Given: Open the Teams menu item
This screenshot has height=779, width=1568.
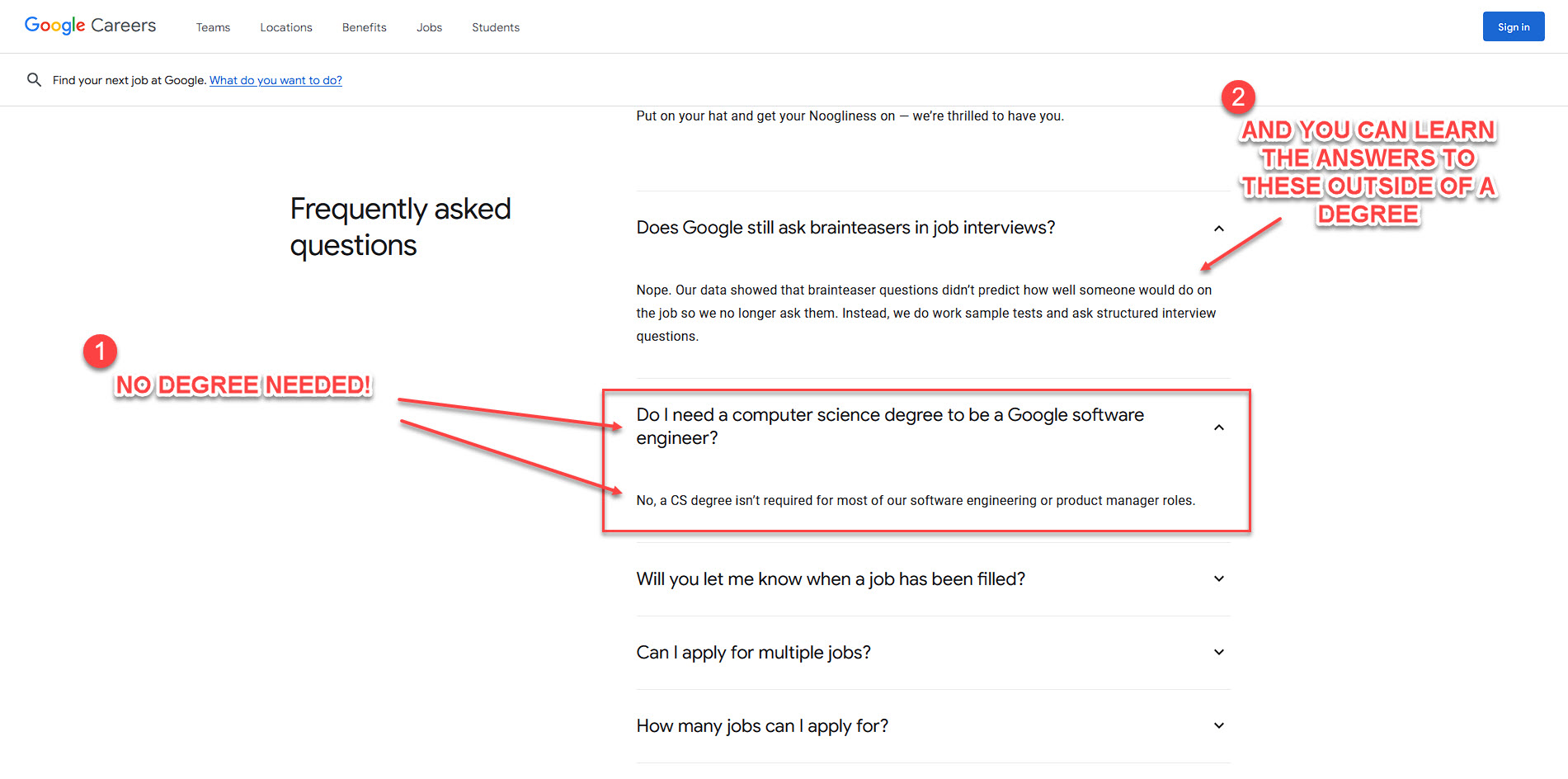Looking at the screenshot, I should (x=213, y=27).
